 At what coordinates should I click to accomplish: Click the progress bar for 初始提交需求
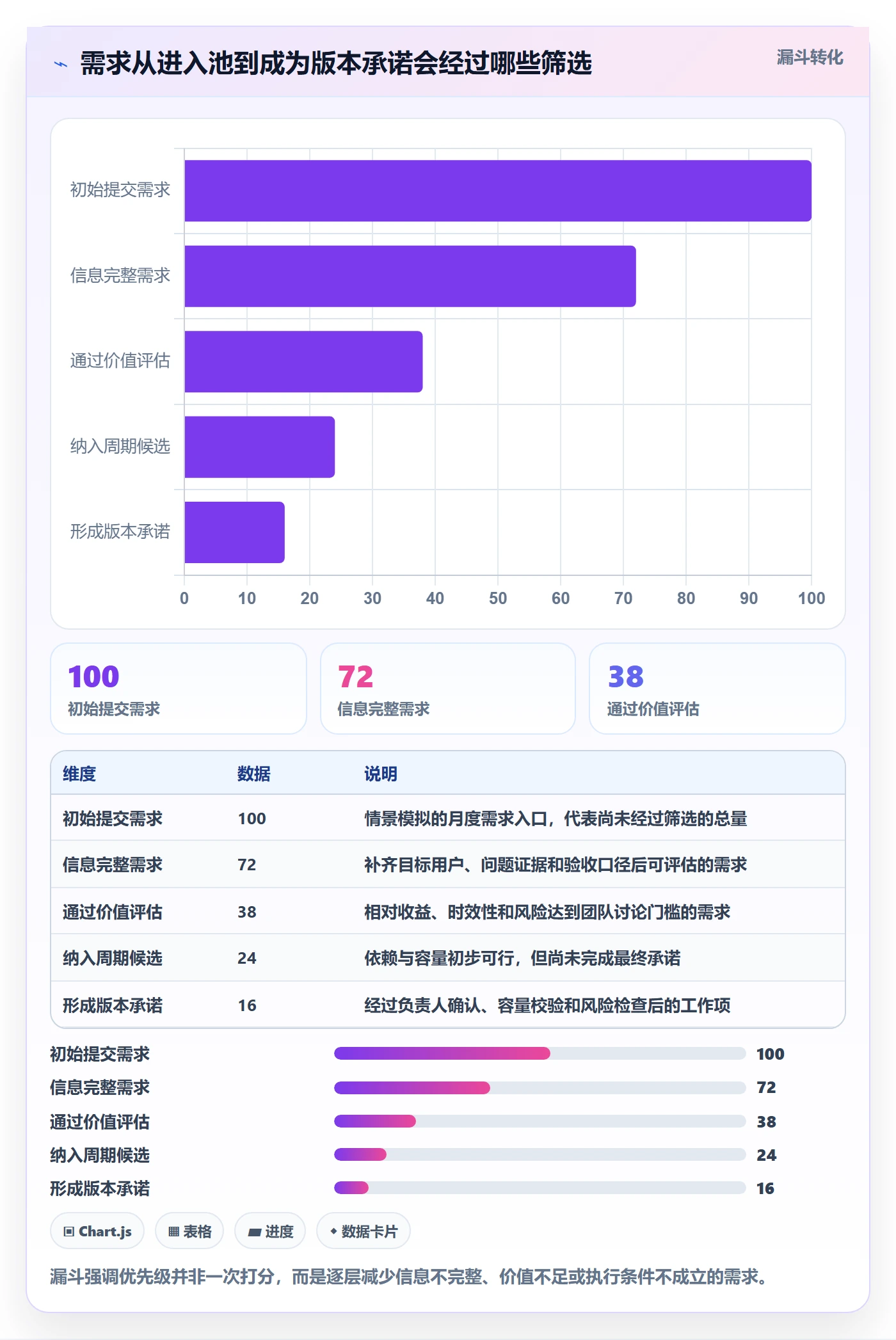coord(540,1053)
